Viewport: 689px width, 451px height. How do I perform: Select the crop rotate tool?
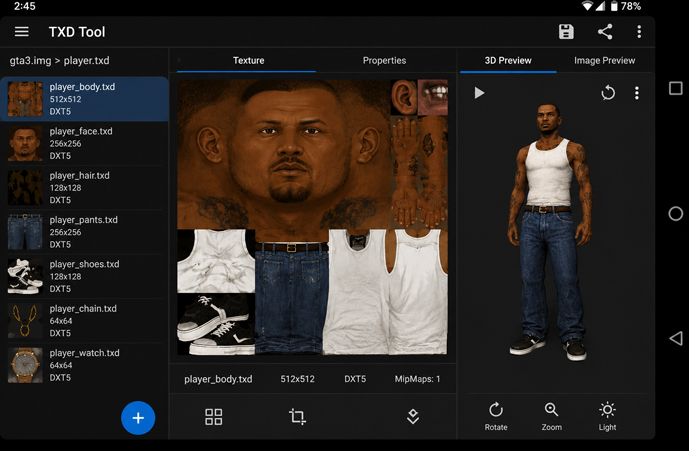coord(297,417)
